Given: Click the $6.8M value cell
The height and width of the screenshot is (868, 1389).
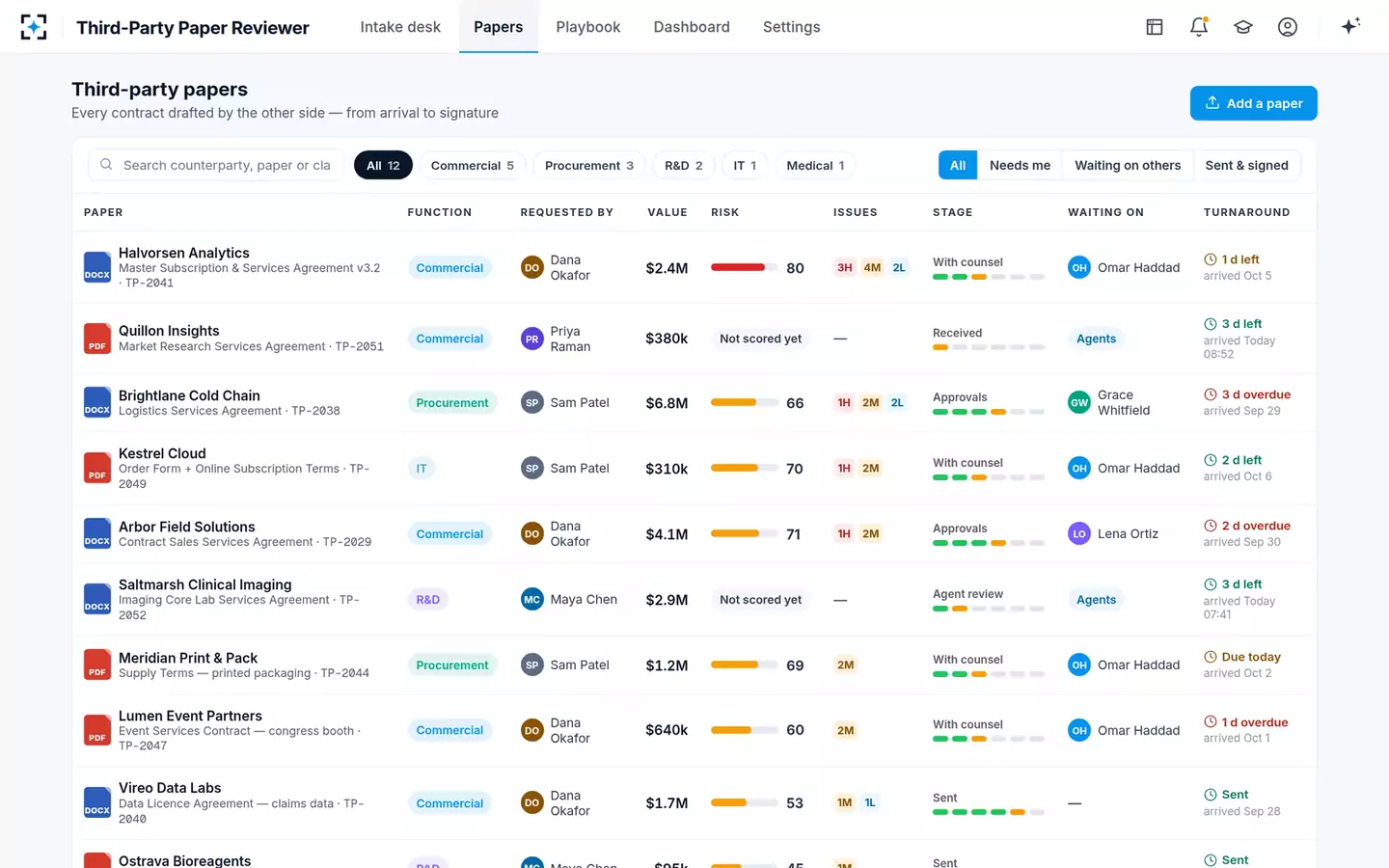Looking at the screenshot, I should [x=667, y=403].
